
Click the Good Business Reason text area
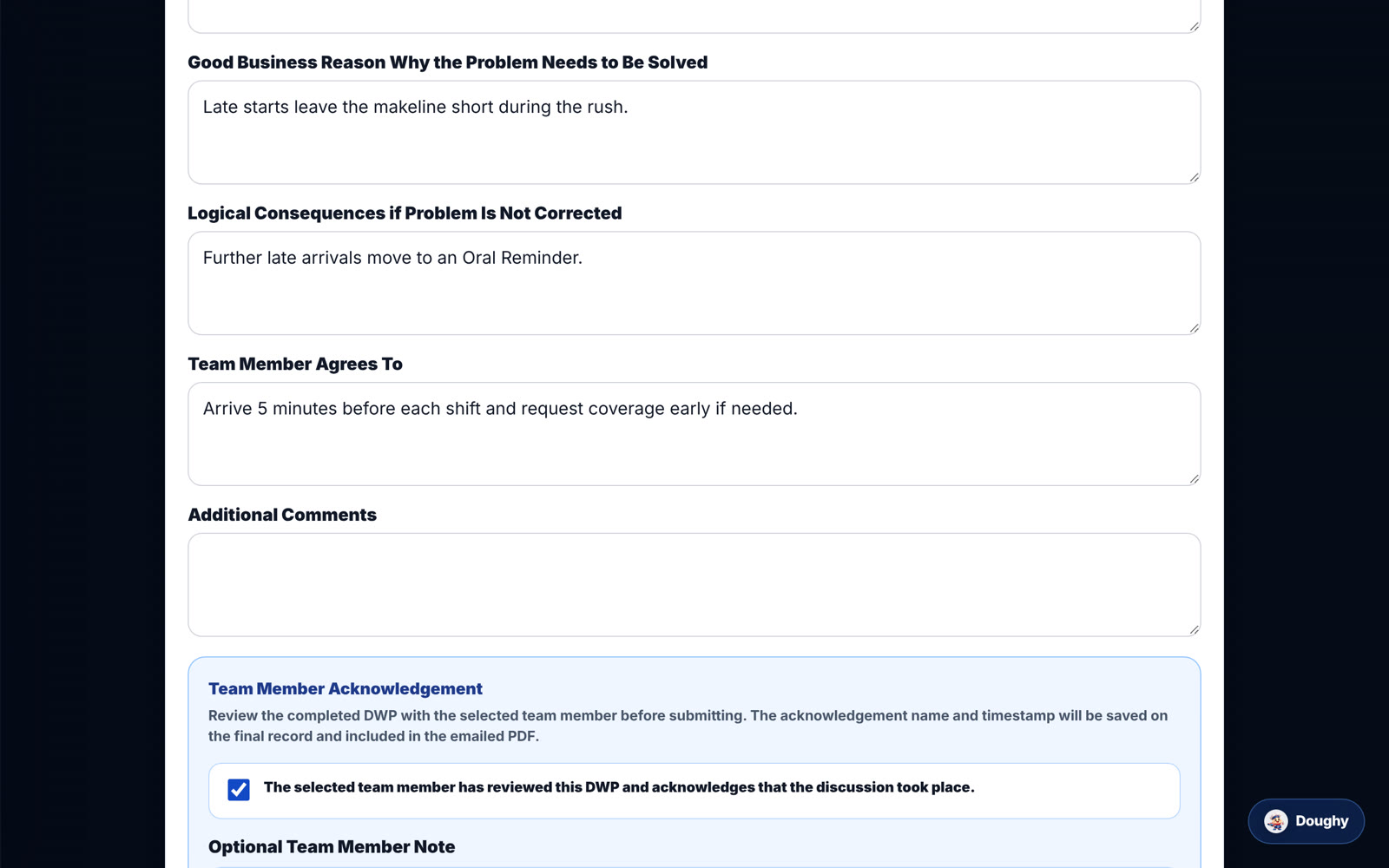click(x=694, y=133)
